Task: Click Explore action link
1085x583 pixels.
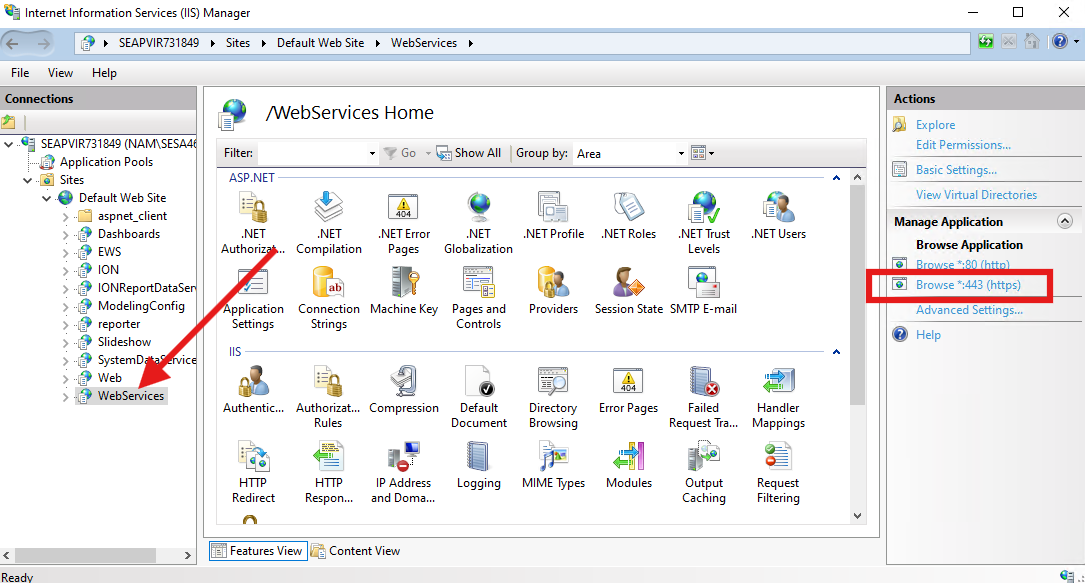Action: (x=936, y=125)
